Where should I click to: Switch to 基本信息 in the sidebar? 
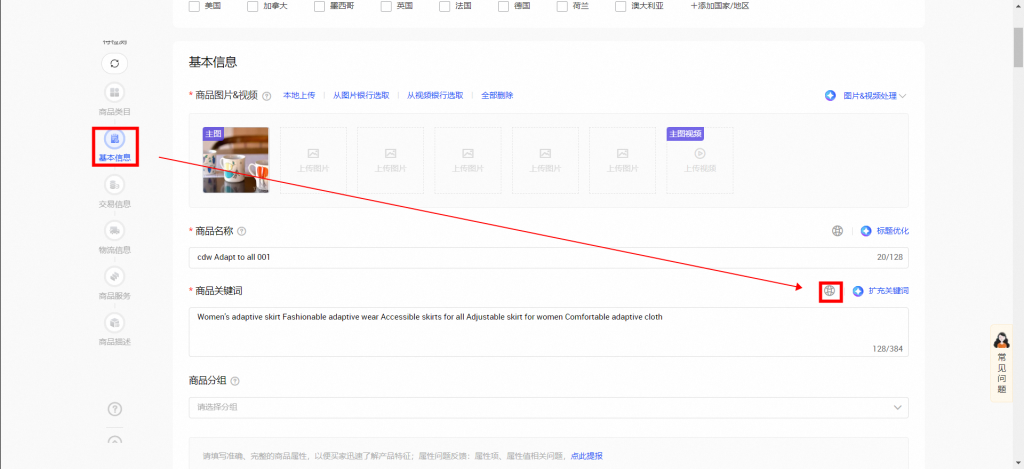pyautogui.click(x=115, y=139)
